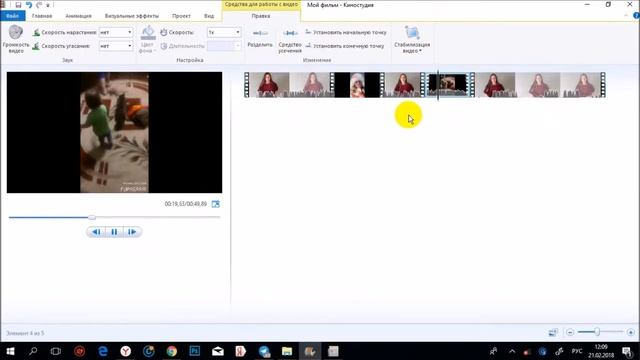Open File Explorer from taskbar

tap(287, 351)
